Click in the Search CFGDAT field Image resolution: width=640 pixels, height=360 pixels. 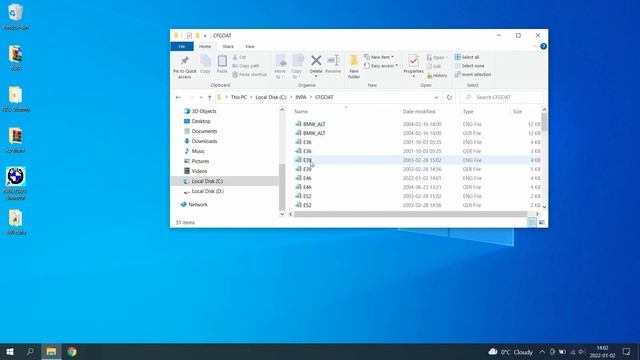click(502, 97)
